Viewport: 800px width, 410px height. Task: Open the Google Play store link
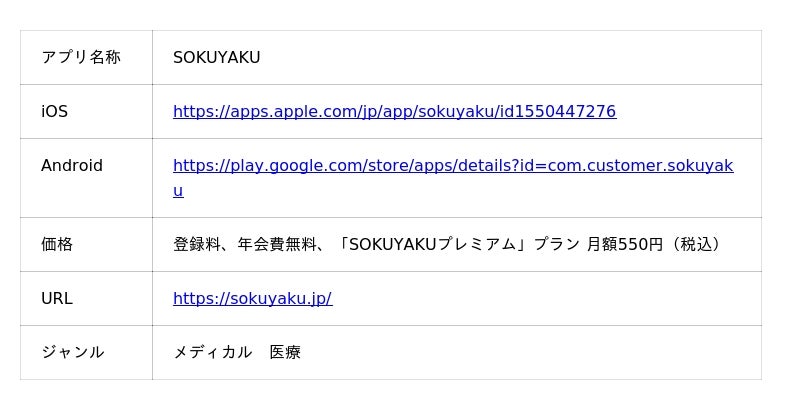452,166
